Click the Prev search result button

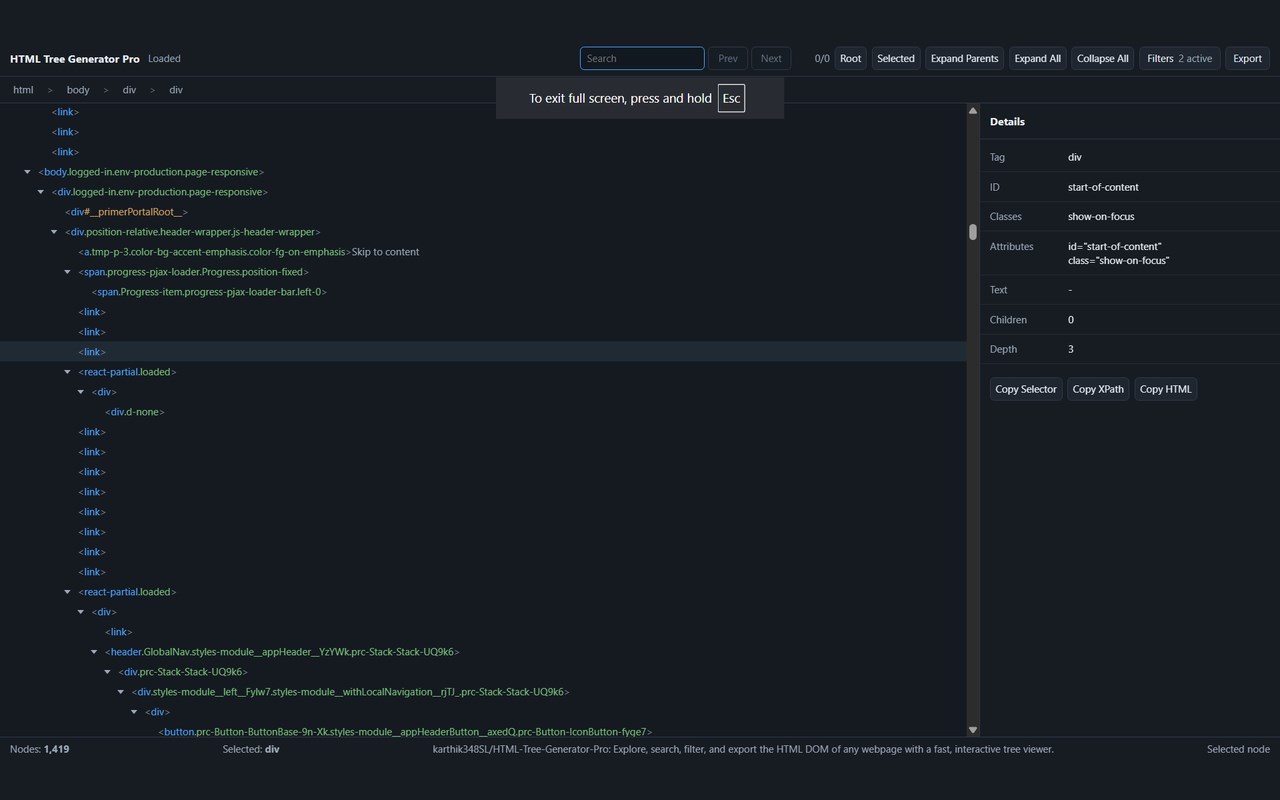(x=728, y=59)
